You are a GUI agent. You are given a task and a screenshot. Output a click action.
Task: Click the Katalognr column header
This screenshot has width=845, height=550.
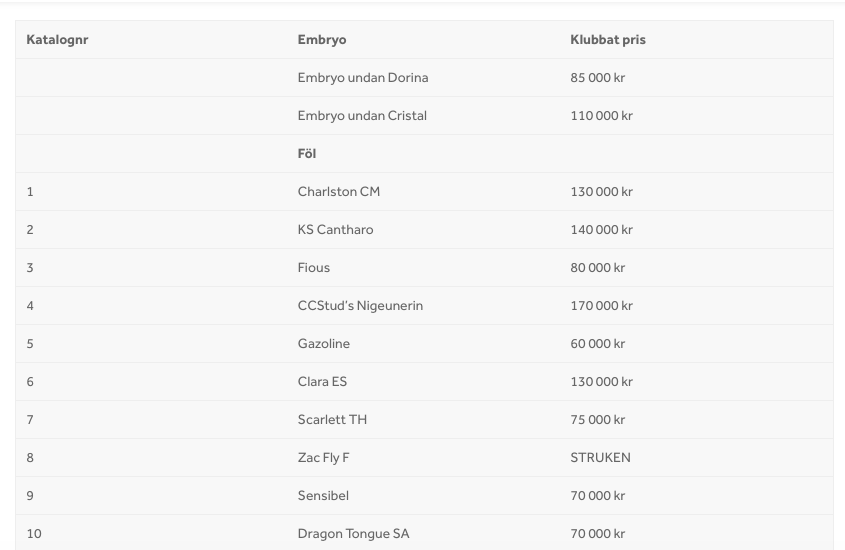coord(57,40)
